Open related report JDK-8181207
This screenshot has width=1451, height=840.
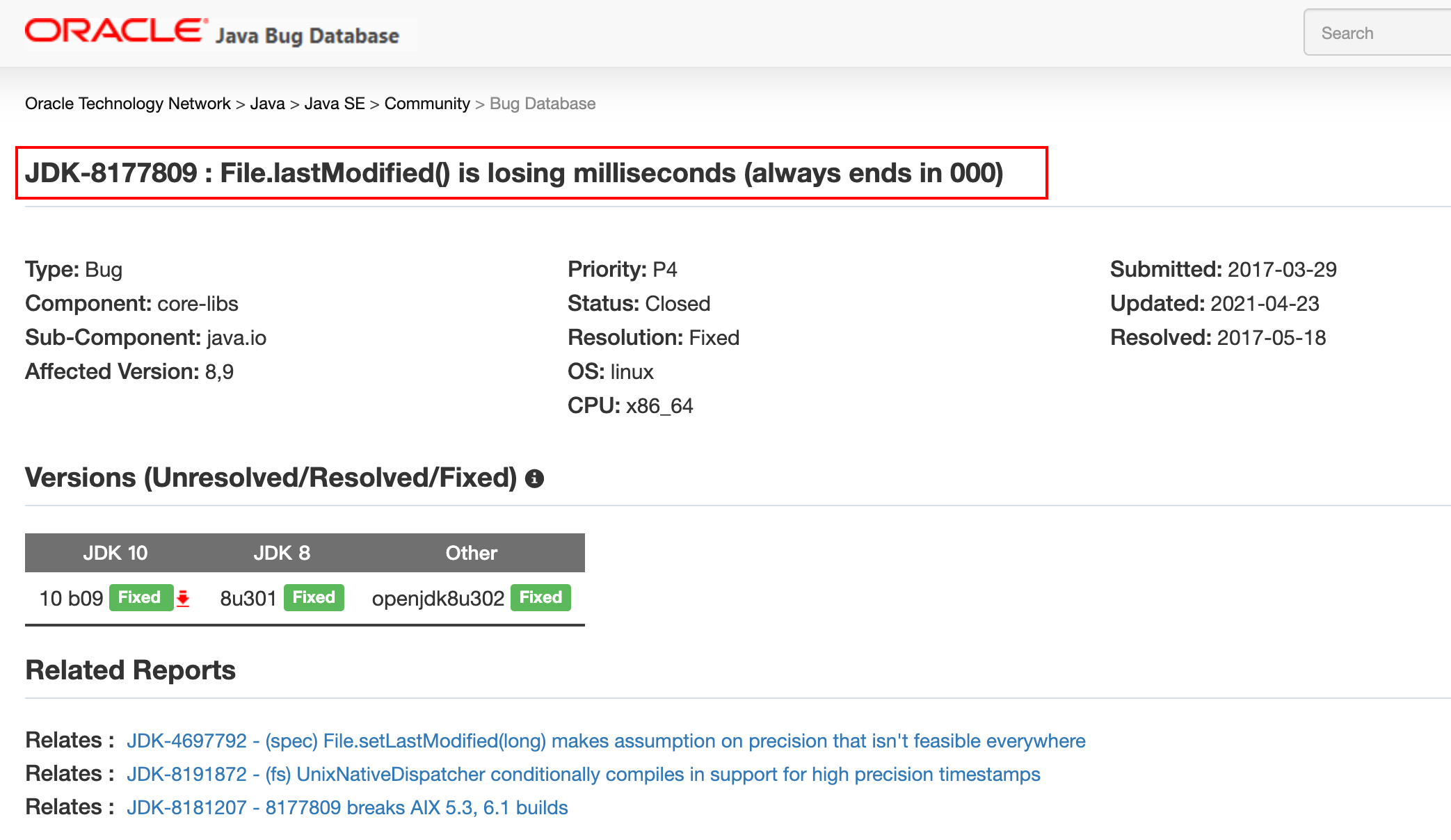[x=347, y=807]
